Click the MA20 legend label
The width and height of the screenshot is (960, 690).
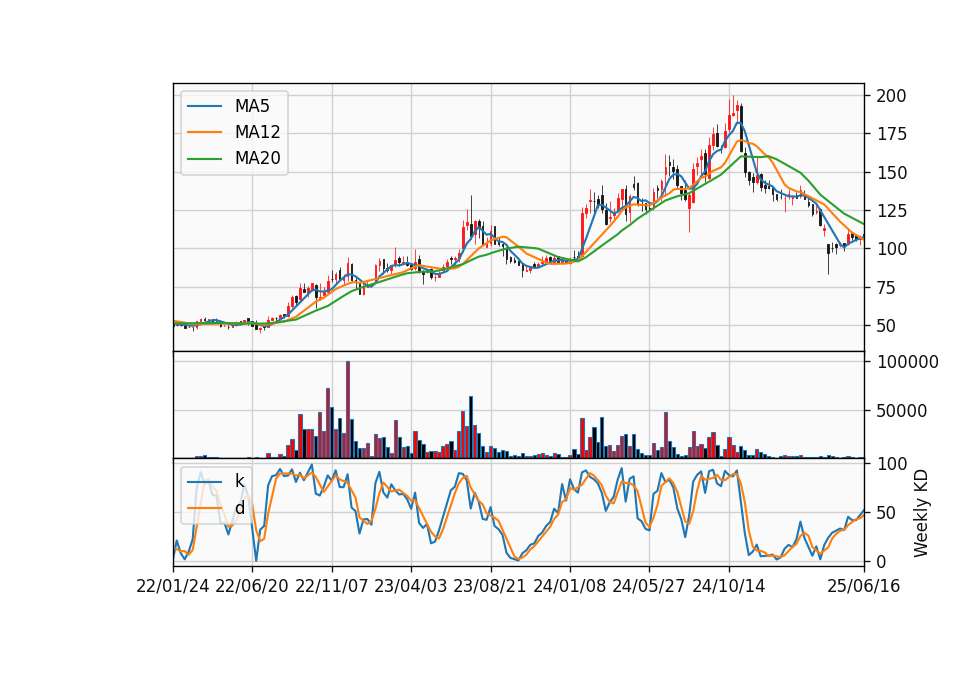pos(257,159)
